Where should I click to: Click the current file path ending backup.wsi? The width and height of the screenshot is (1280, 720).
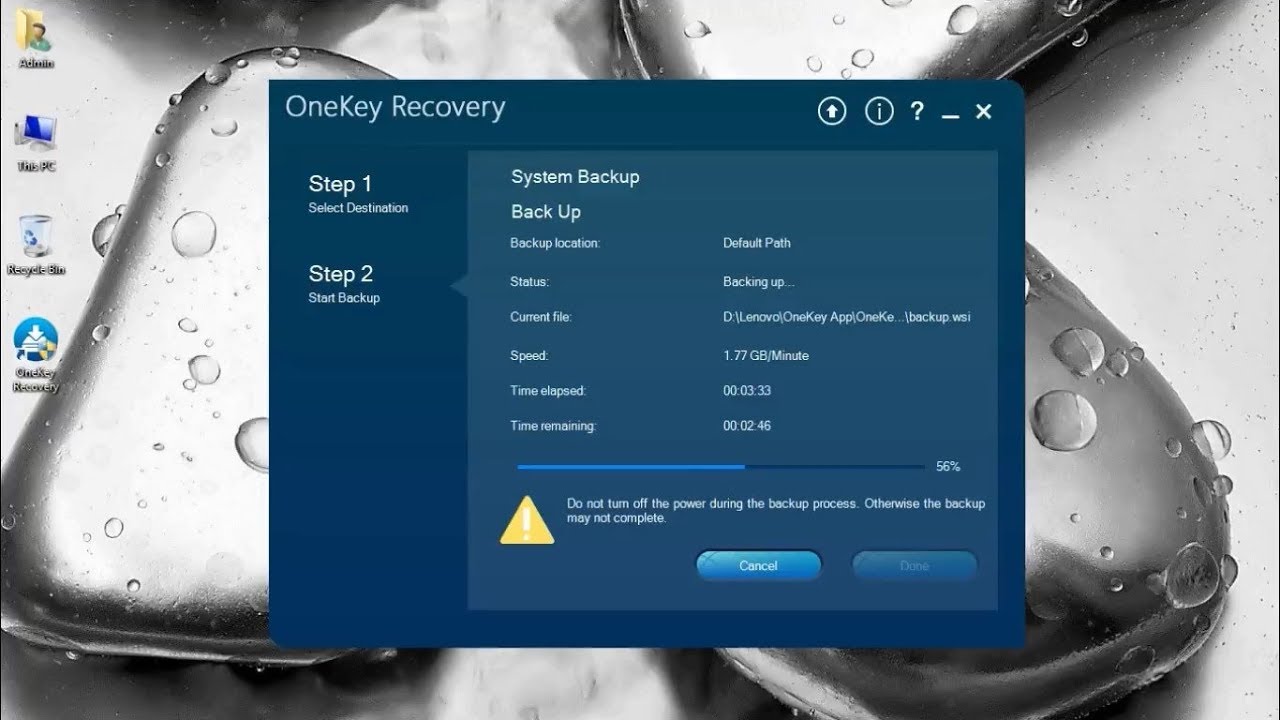tap(847, 317)
